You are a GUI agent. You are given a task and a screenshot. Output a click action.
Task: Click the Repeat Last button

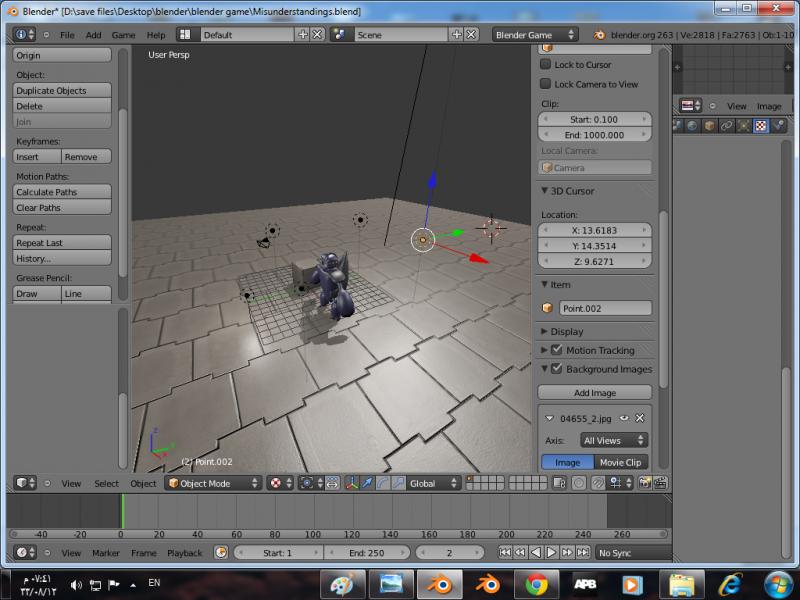(62, 243)
